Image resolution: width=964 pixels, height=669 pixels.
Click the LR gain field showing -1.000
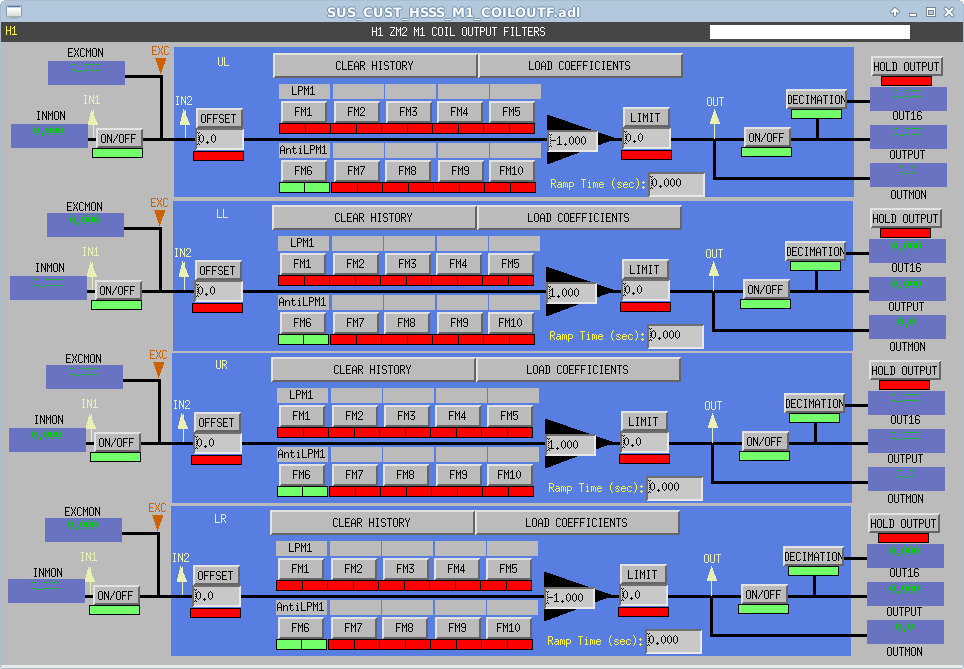(x=569, y=598)
